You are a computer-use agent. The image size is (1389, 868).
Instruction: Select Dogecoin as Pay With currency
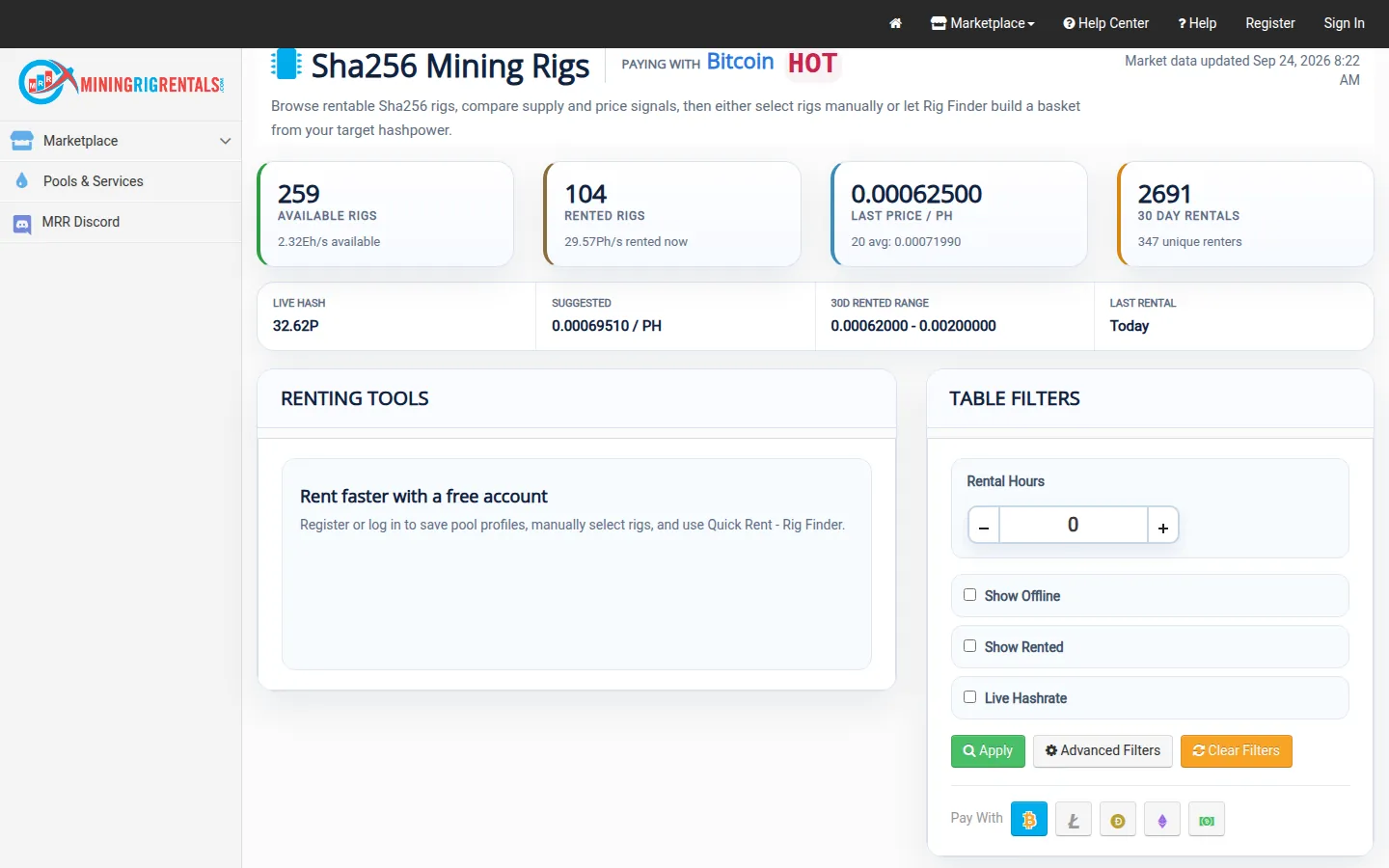coord(1118,820)
